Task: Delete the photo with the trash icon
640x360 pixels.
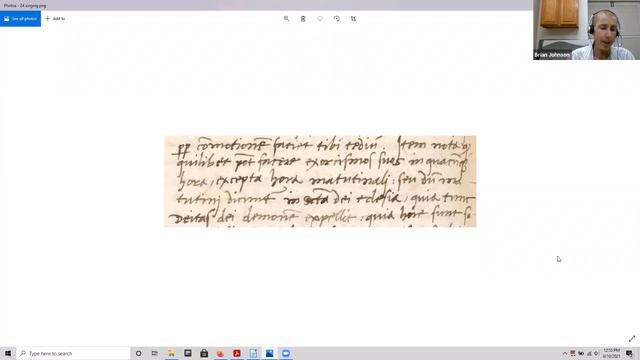Action: click(303, 19)
